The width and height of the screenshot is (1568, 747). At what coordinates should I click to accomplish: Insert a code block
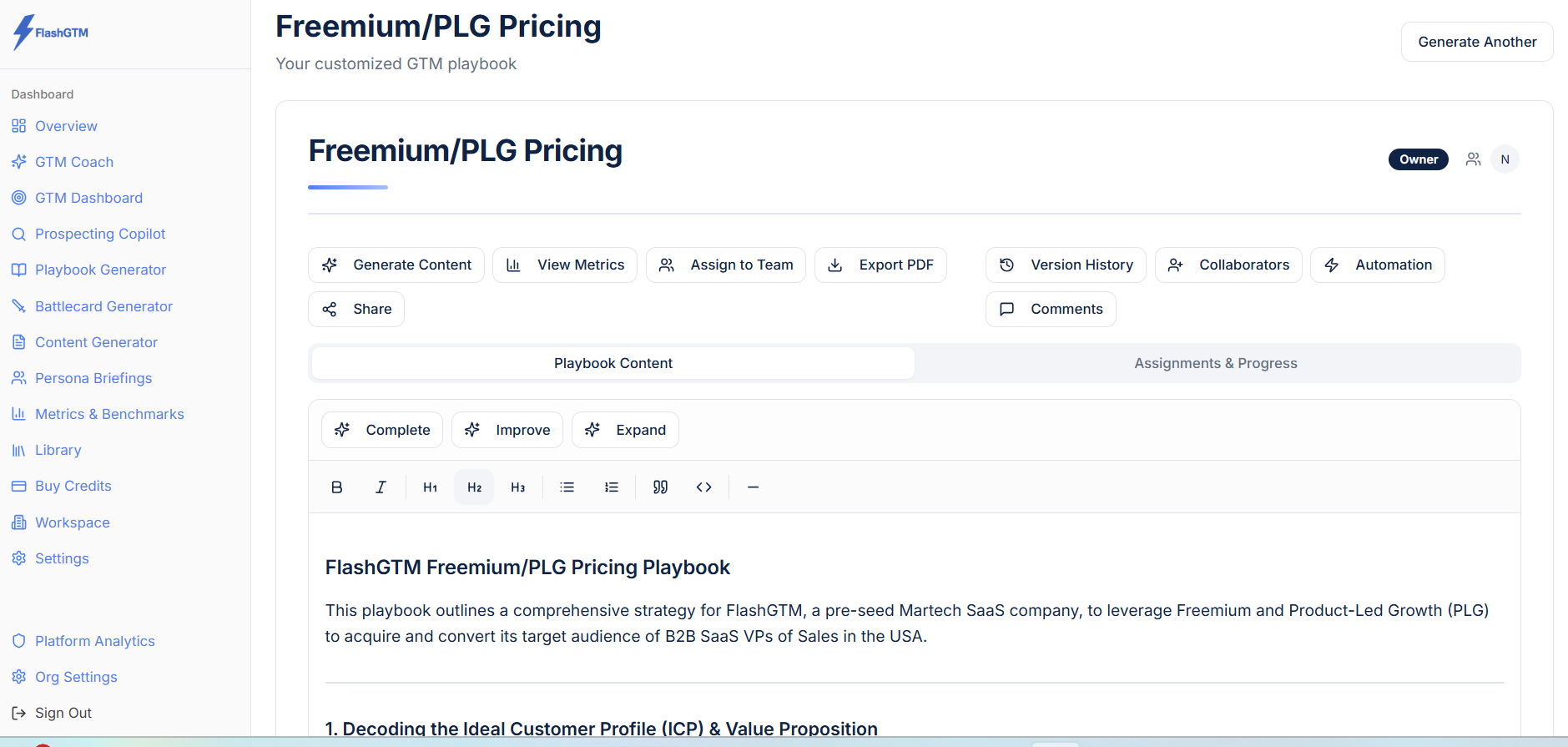[704, 487]
